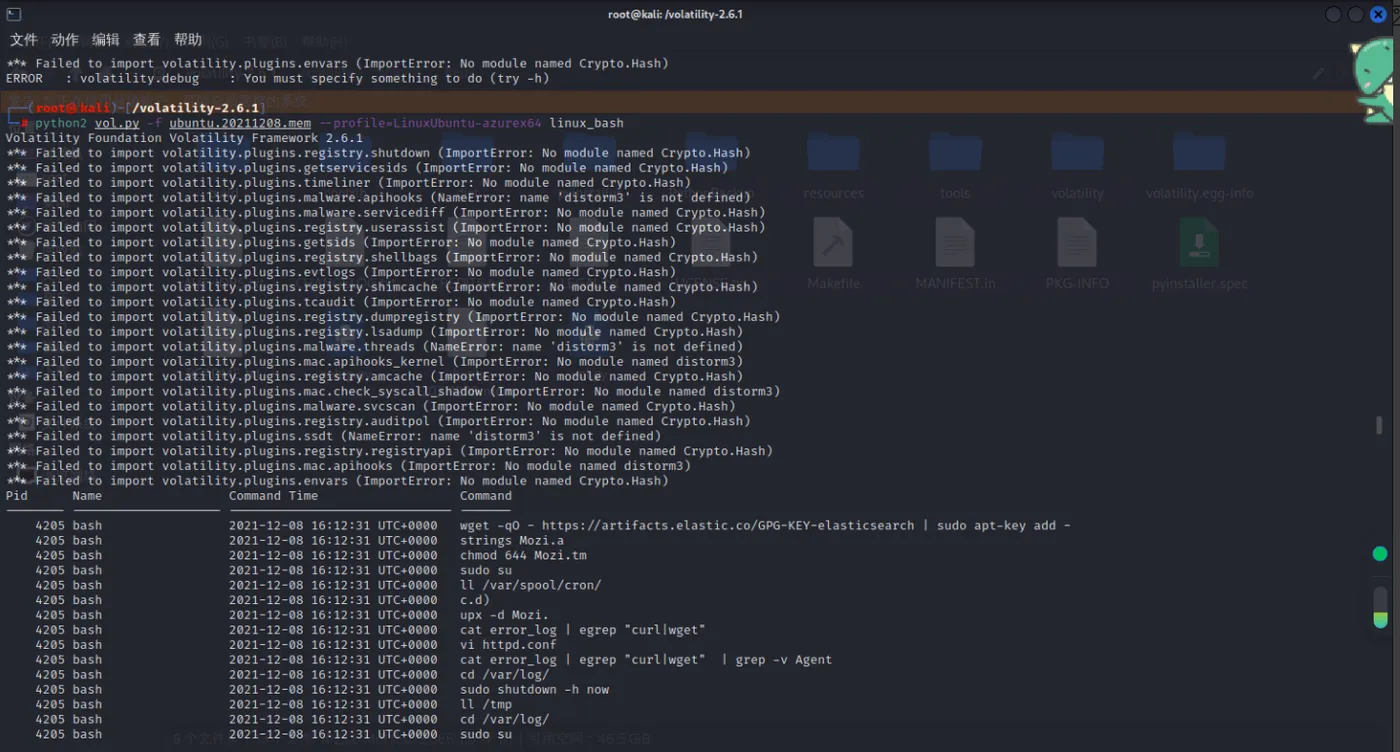This screenshot has height=752, width=1400.
Task: Click the Pid column header
Action: (17, 496)
